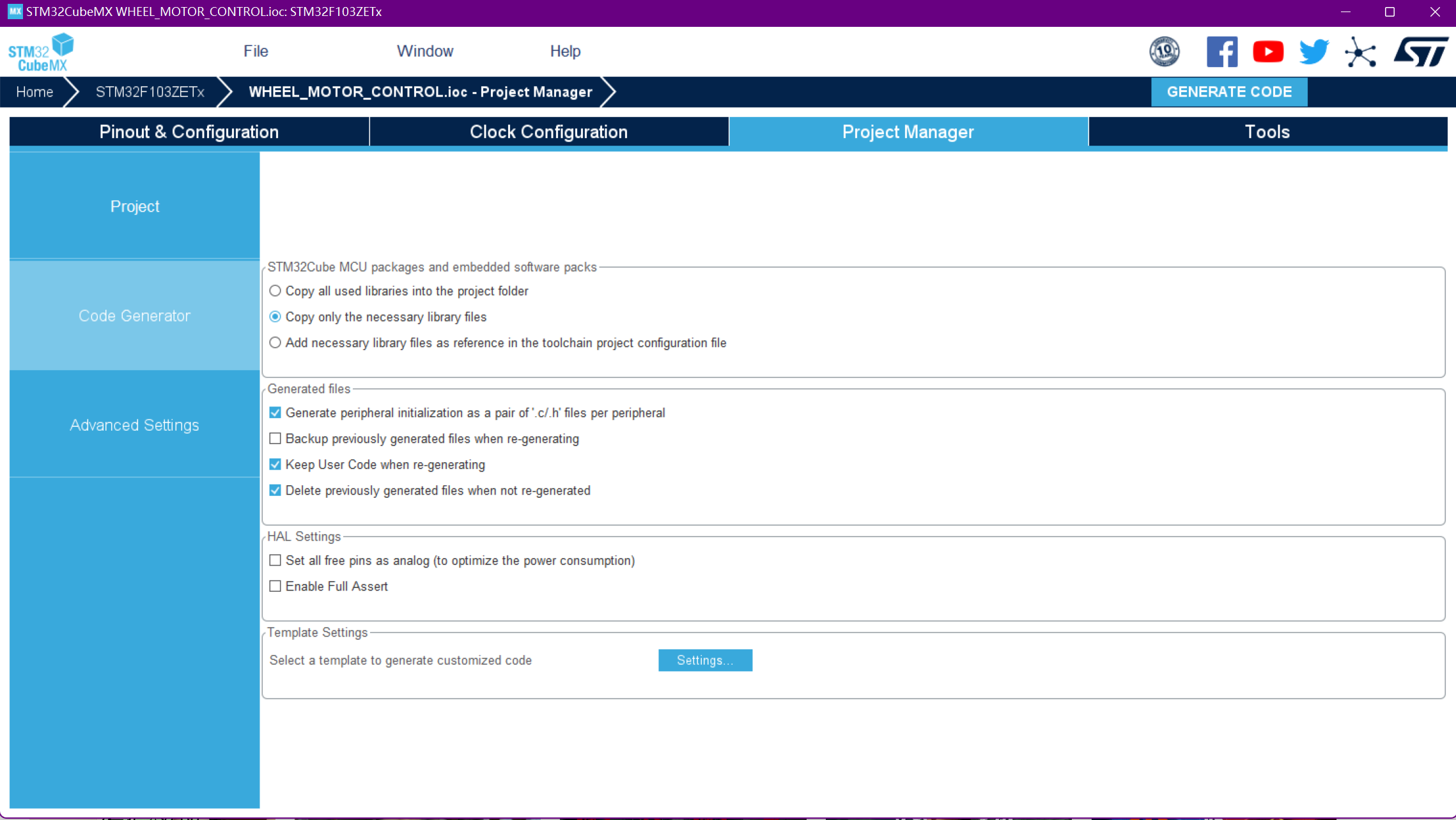Select Copy all used libraries radio option
1456x820 pixels.
(x=275, y=291)
